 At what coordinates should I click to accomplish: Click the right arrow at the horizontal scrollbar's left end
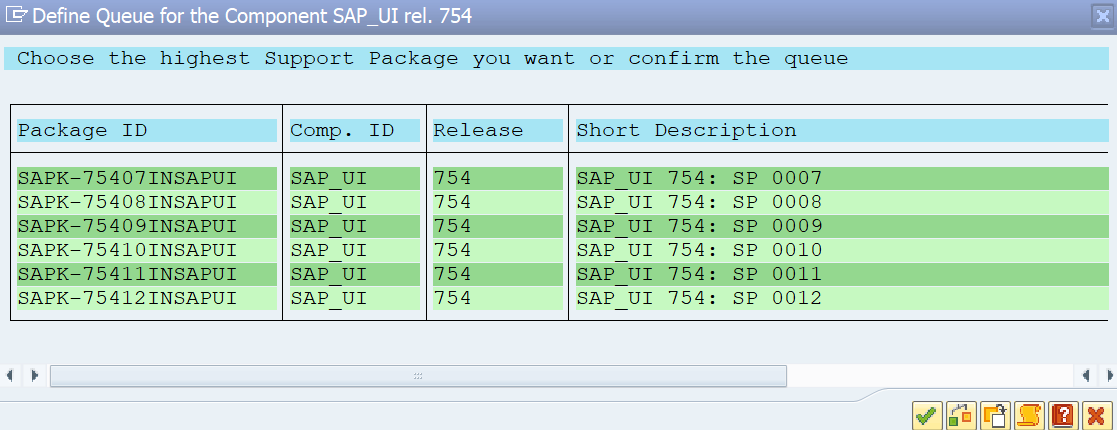click(x=33, y=375)
